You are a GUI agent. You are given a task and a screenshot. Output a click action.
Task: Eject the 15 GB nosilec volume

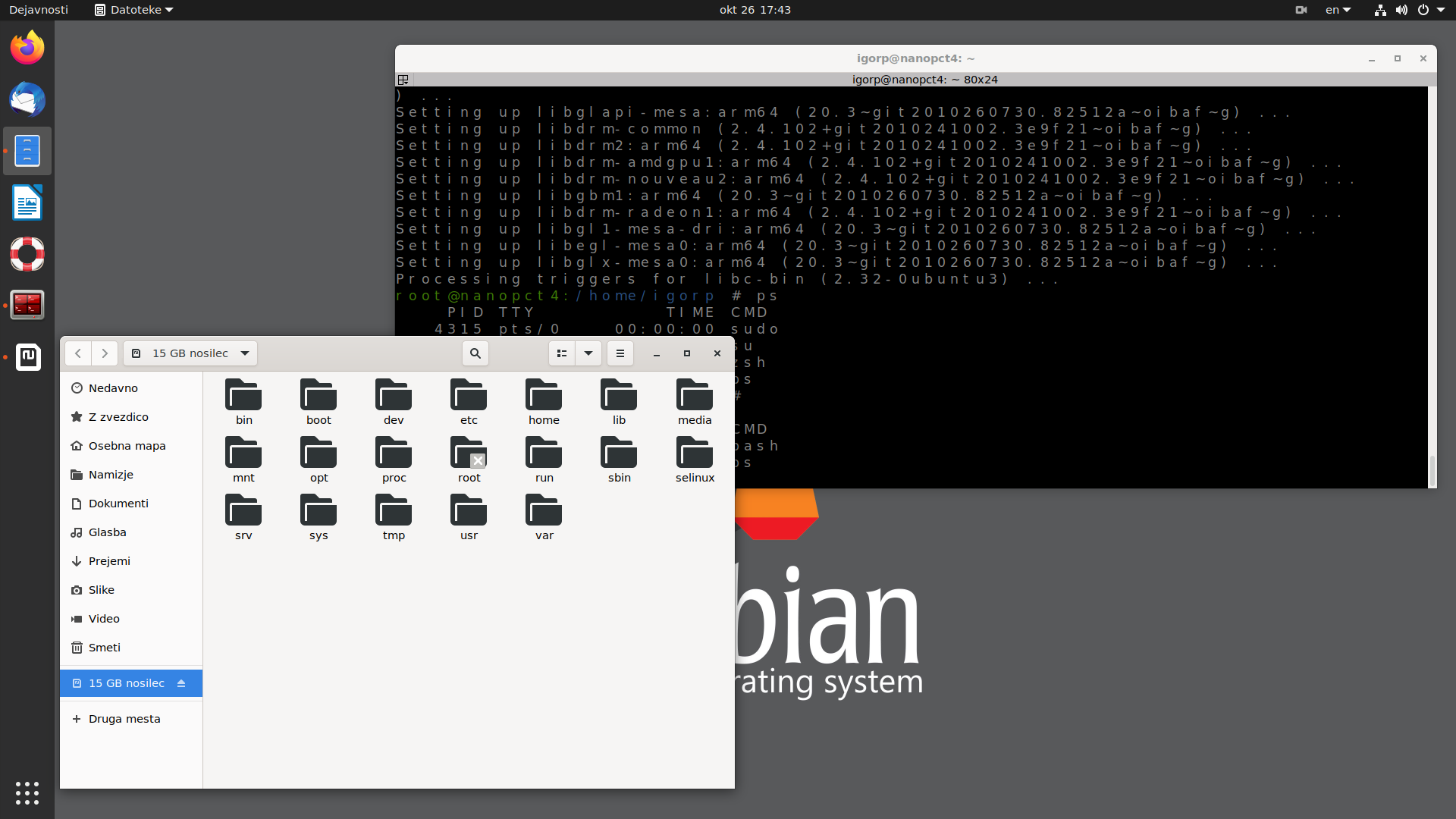point(181,683)
